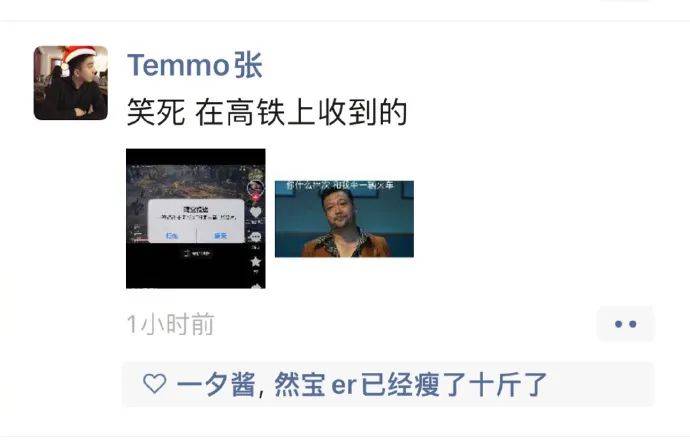Image resolution: width=690 pixels, height=442 pixels.
Task: Tap the red follow plus under creator avatar
Action: 256,197
